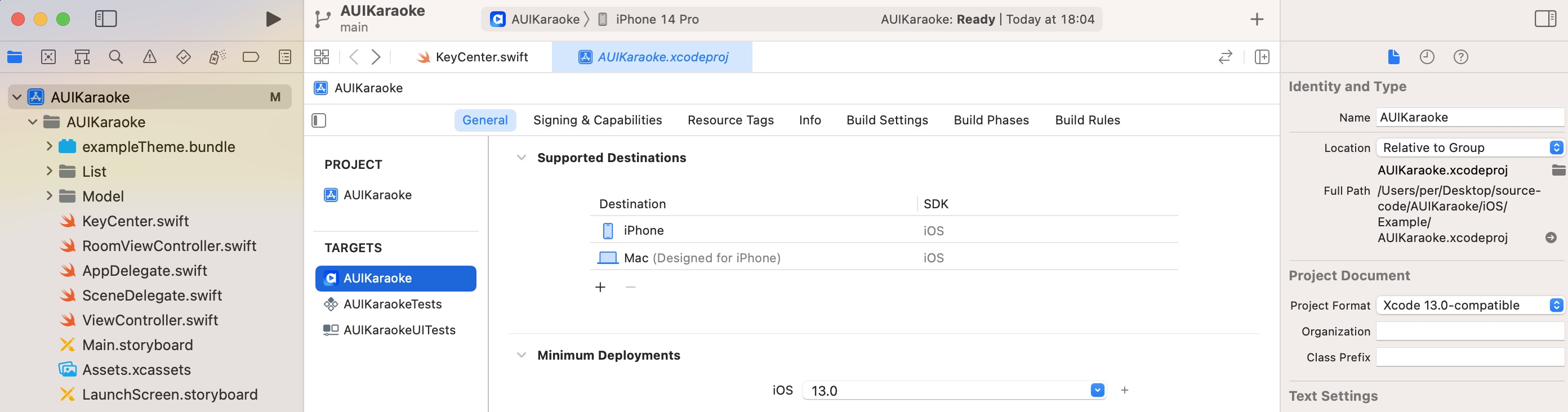Collapse the AUIKaraoke group folder
The width and height of the screenshot is (1568, 412).
33,122
